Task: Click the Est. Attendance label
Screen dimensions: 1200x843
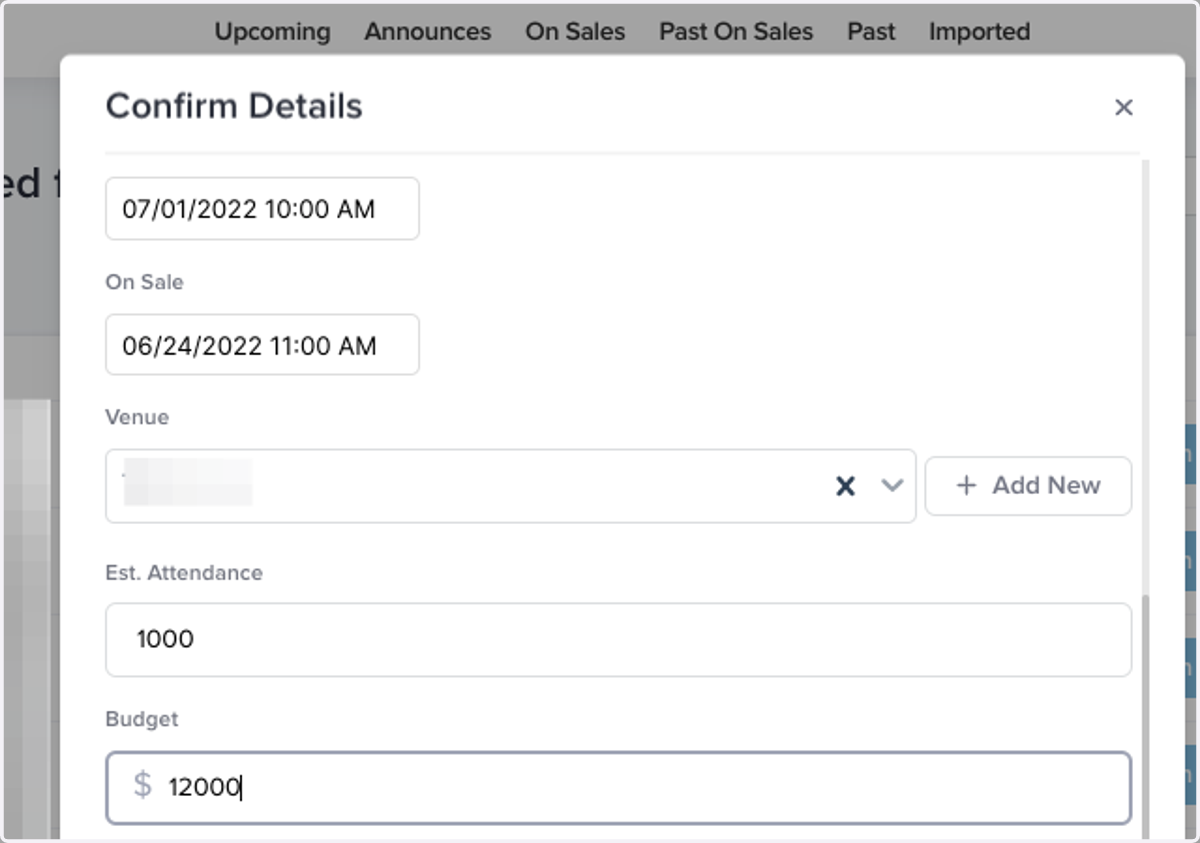Action: tap(184, 573)
